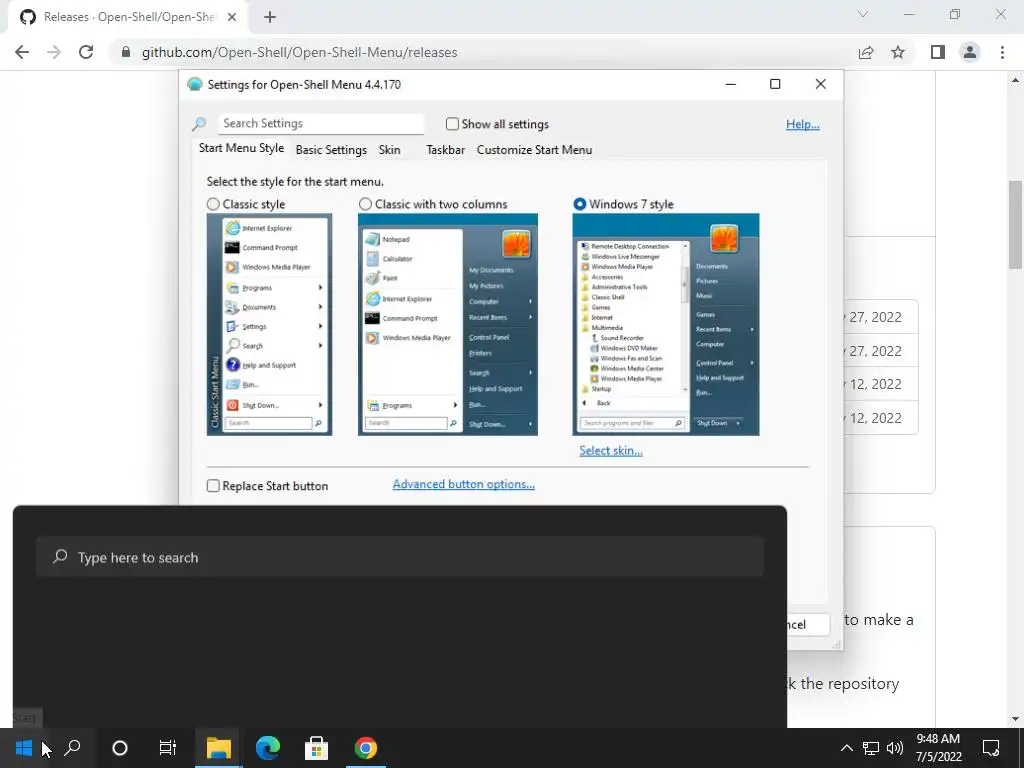Image resolution: width=1024 pixels, height=768 pixels.
Task: Open Chrome profile avatar
Action: (970, 52)
